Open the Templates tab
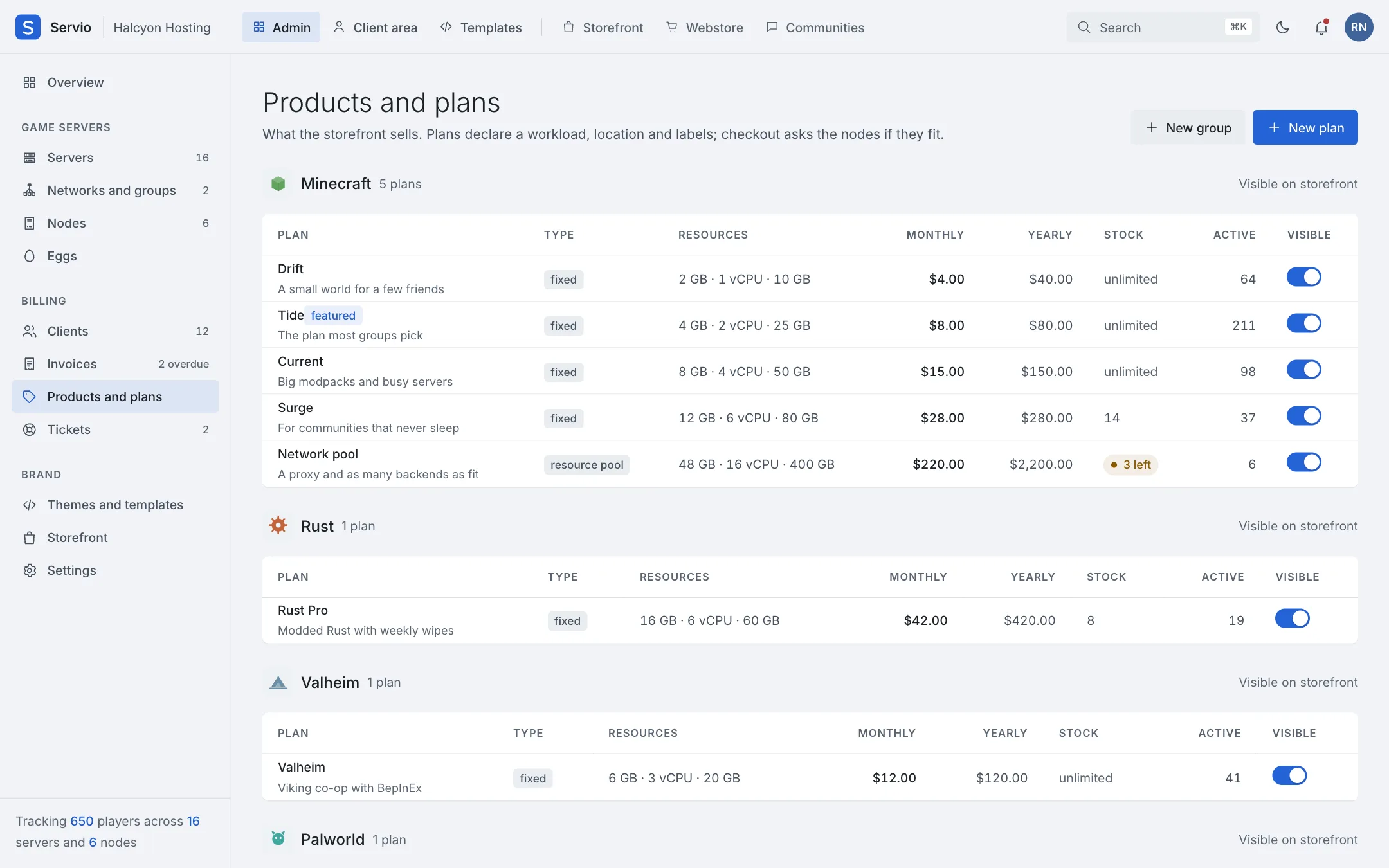 click(x=481, y=27)
